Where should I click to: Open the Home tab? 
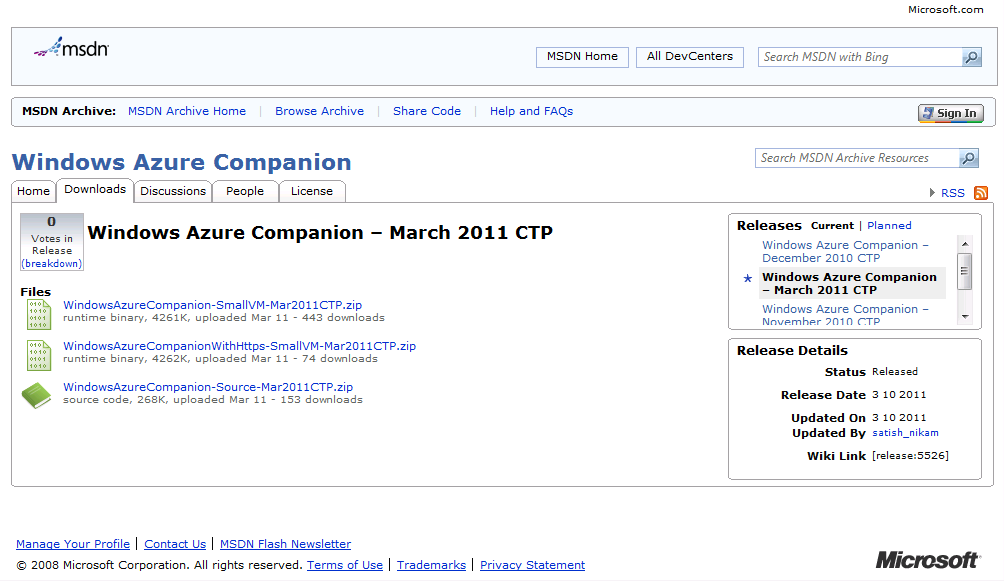(33, 191)
